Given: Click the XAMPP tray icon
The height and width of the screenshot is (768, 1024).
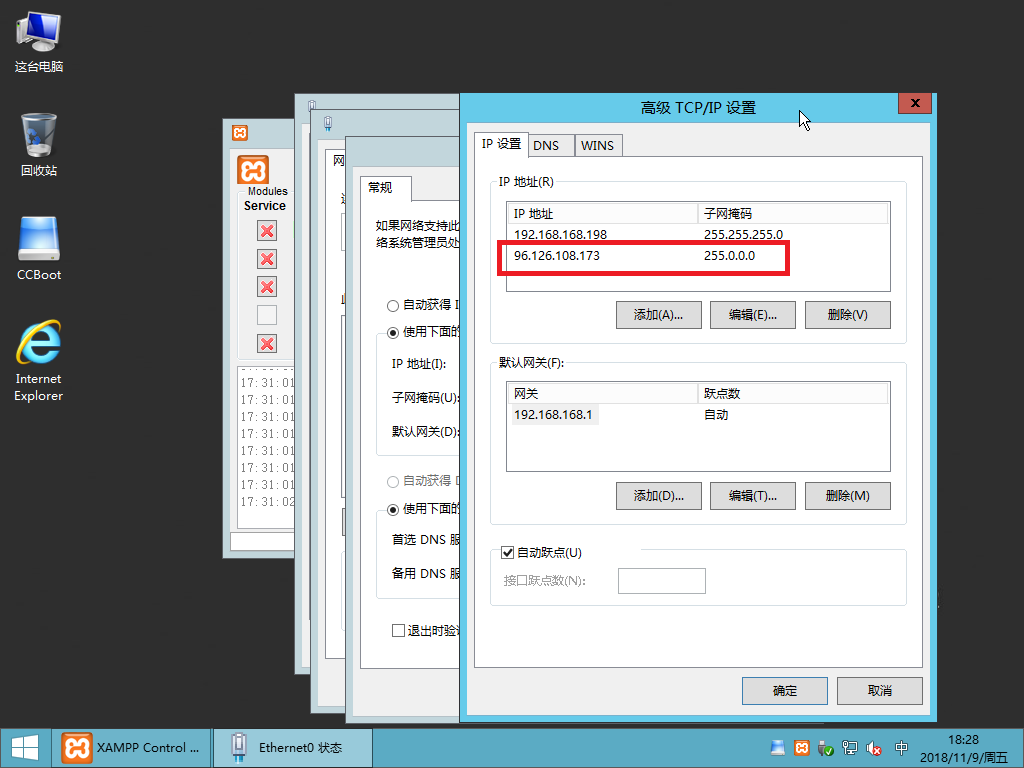Looking at the screenshot, I should click(802, 748).
